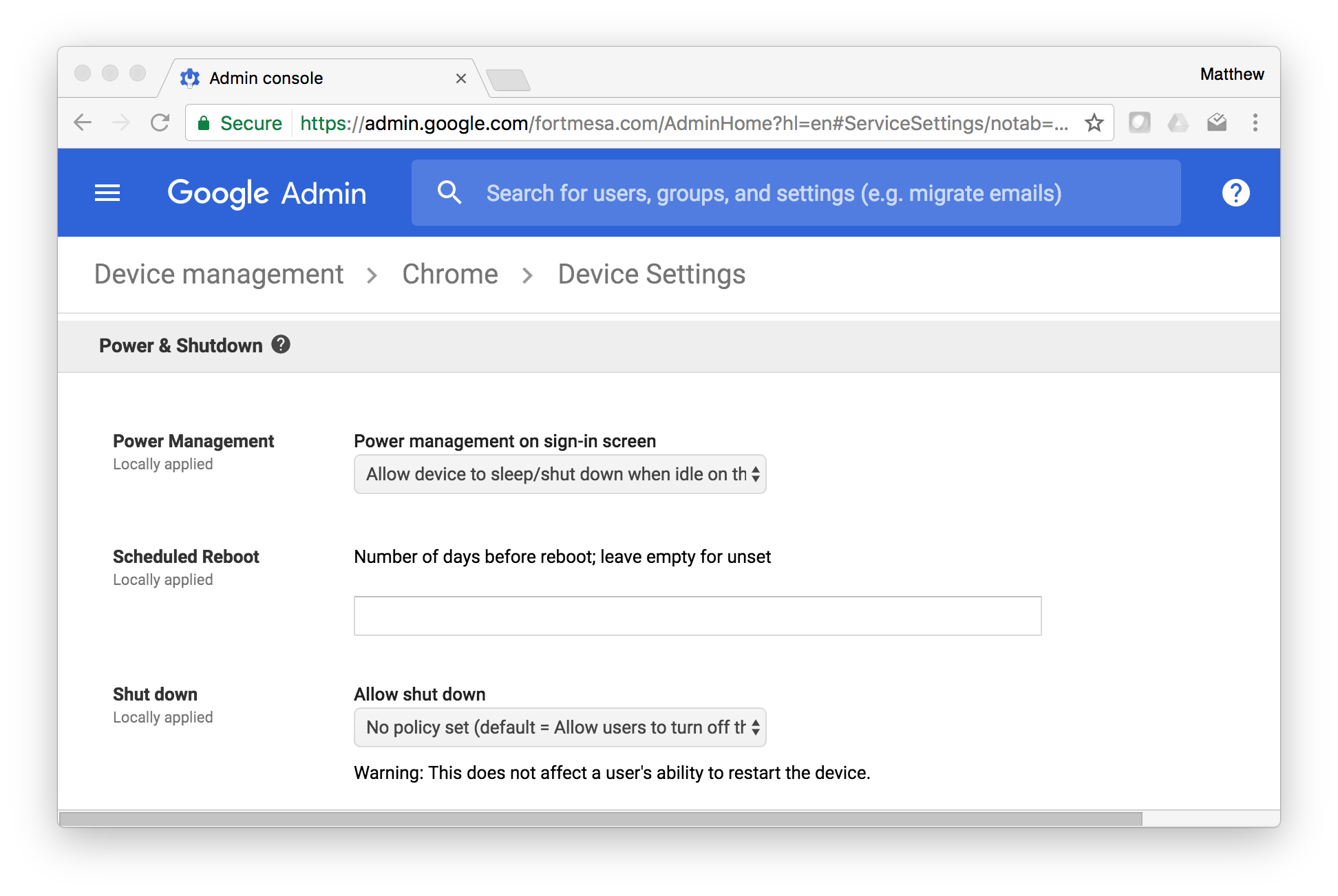1338x896 pixels.
Task: Click 'Locally applied' under Scheduled Reboot
Action: click(163, 580)
